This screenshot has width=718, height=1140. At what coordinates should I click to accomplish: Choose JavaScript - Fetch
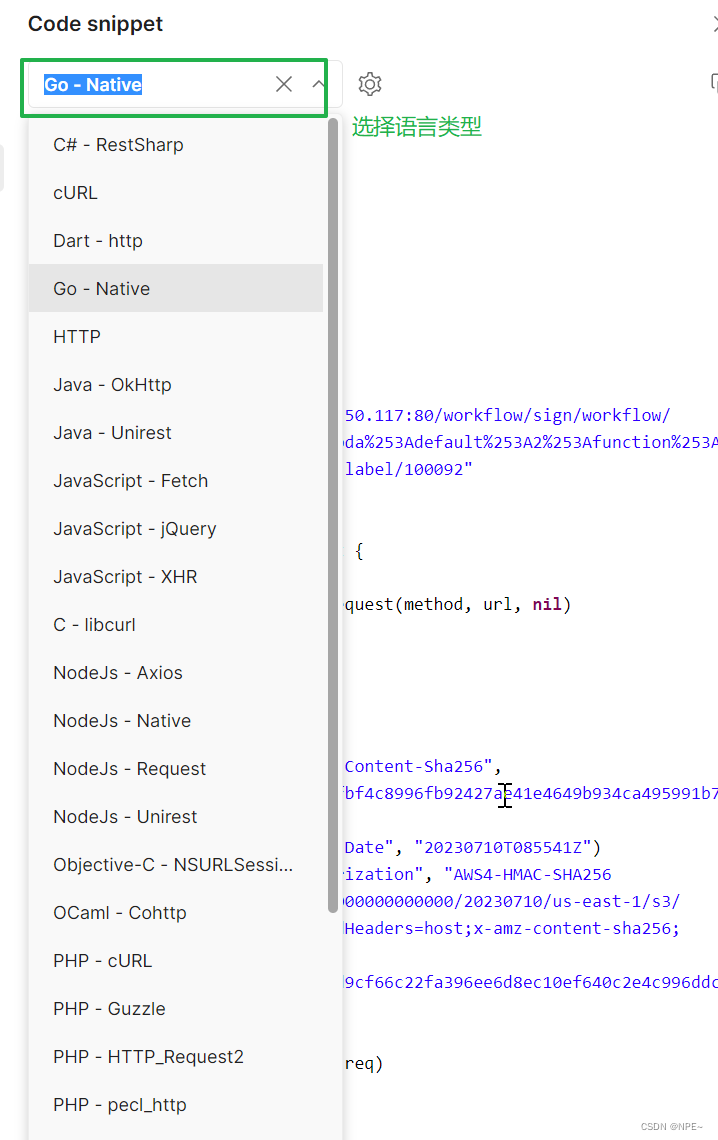(176, 481)
